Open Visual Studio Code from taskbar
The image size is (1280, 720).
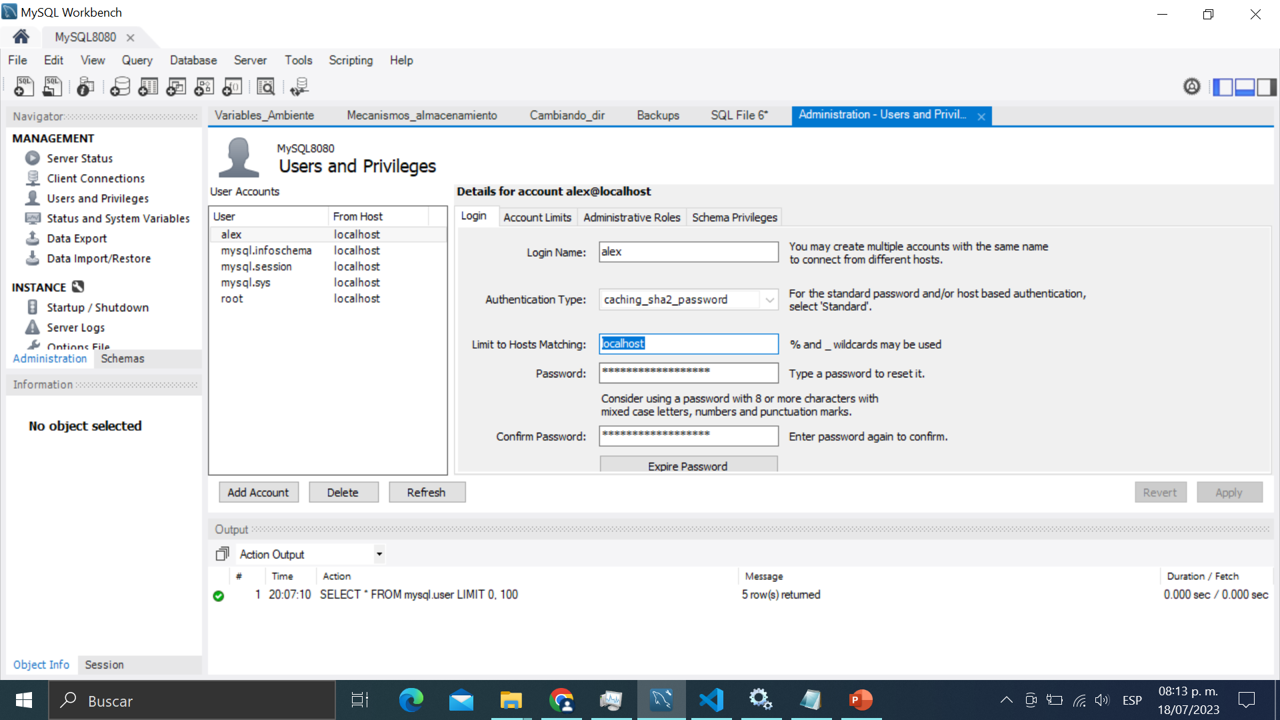pos(711,700)
